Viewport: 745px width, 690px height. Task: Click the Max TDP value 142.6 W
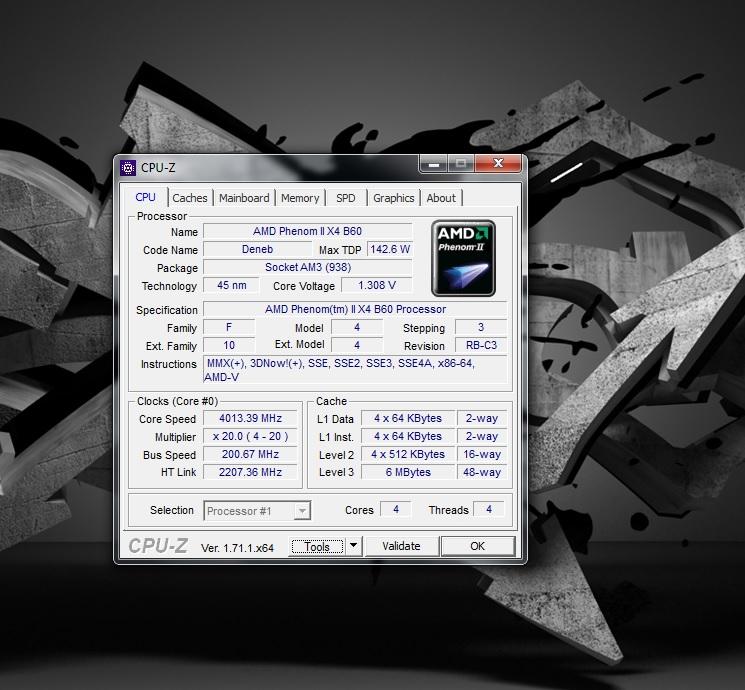(390, 249)
